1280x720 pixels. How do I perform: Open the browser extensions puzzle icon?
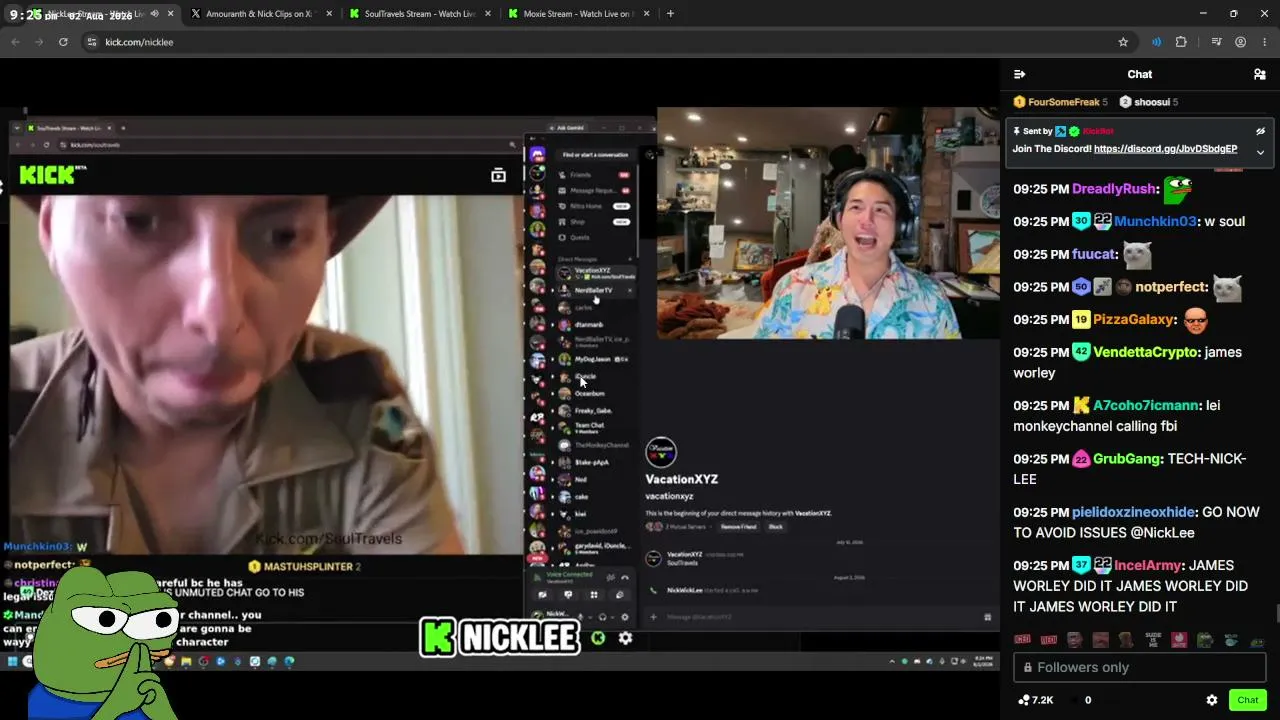[x=1181, y=42]
